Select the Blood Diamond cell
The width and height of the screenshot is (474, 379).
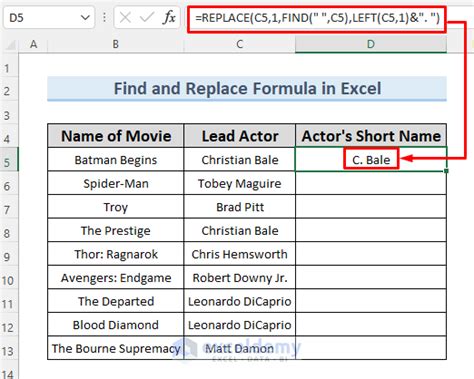coord(116,325)
